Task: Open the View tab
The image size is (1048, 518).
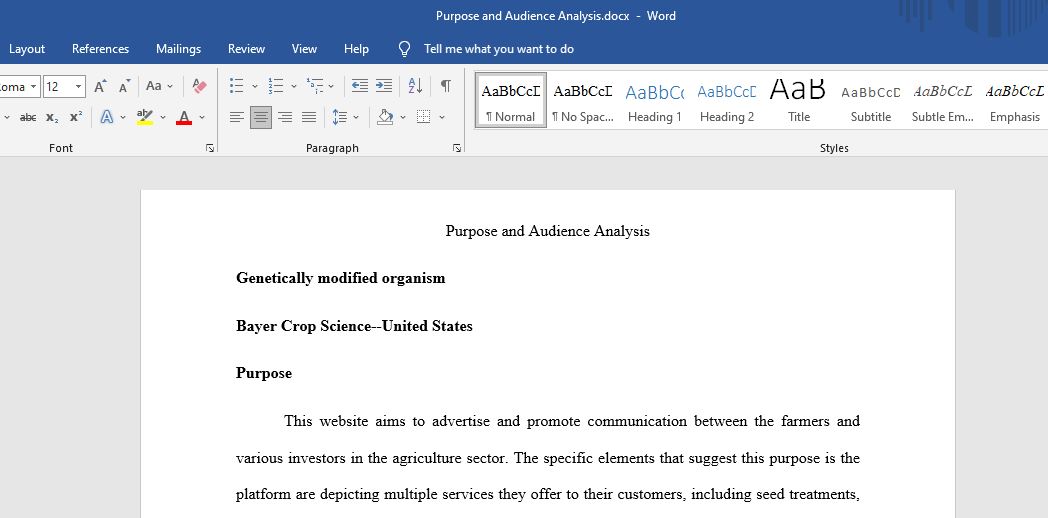Action: click(x=304, y=49)
